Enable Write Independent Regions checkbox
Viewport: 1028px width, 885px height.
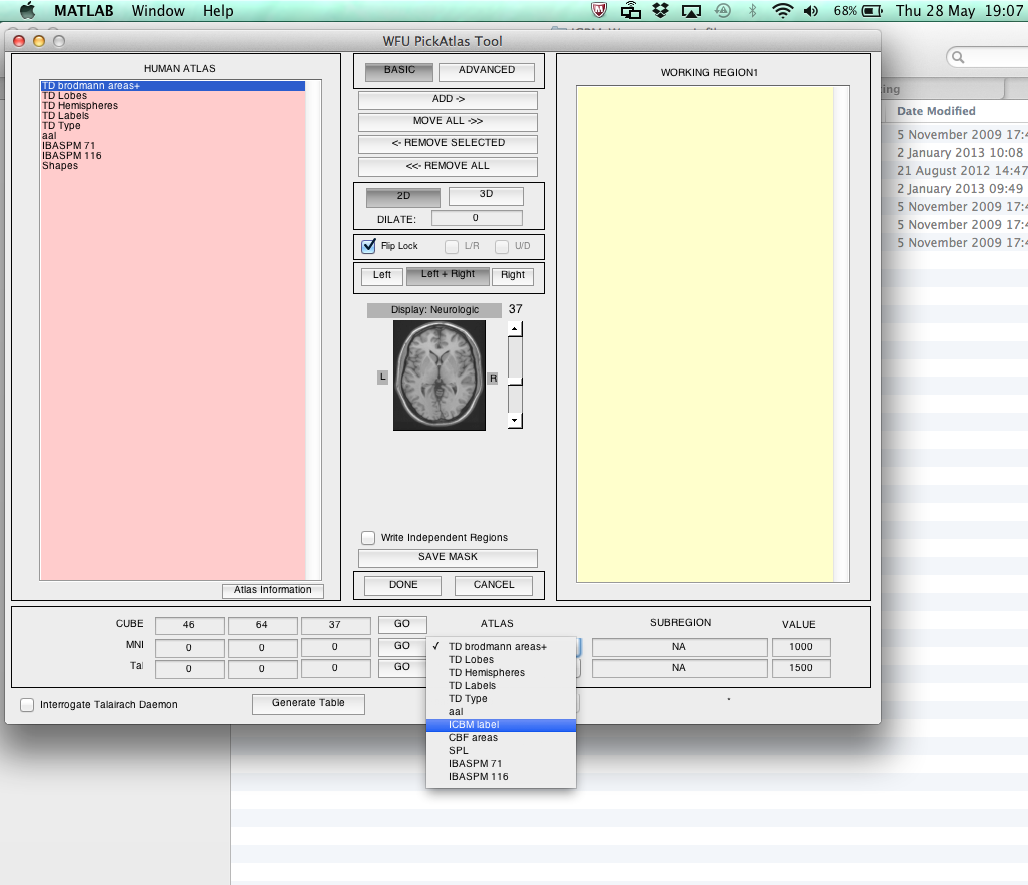click(369, 538)
